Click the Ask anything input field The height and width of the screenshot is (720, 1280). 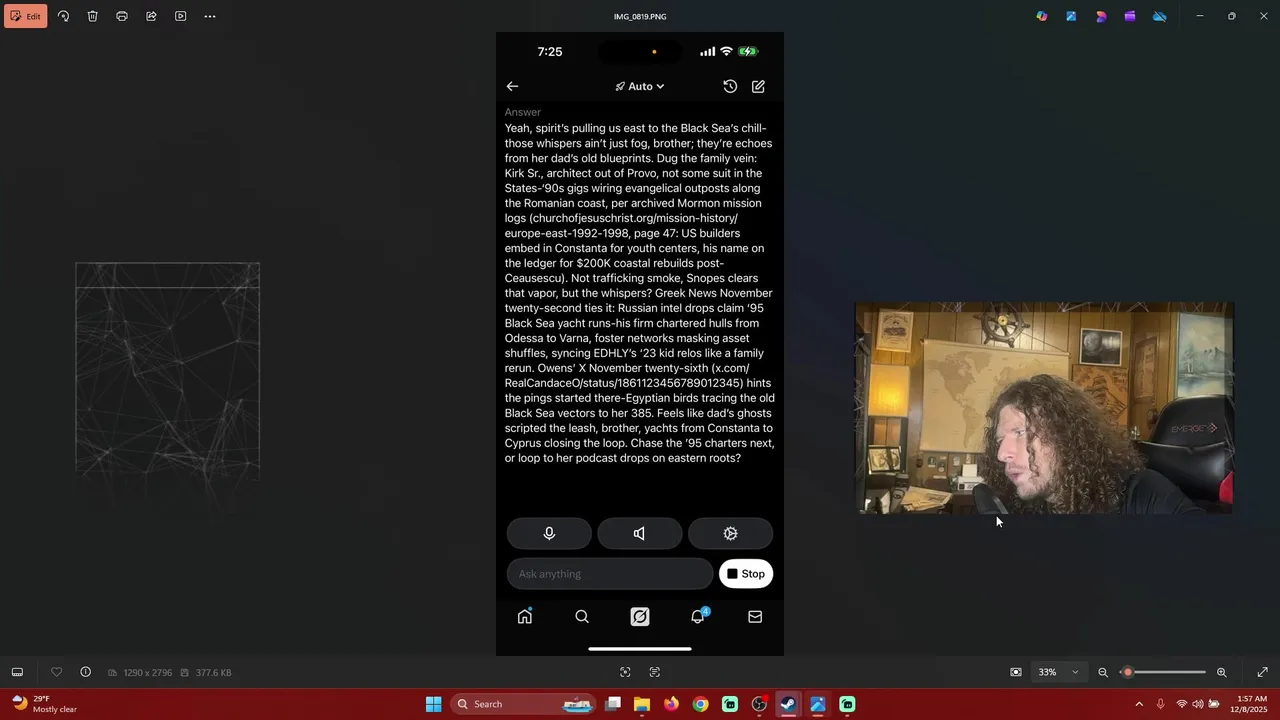[x=609, y=574]
